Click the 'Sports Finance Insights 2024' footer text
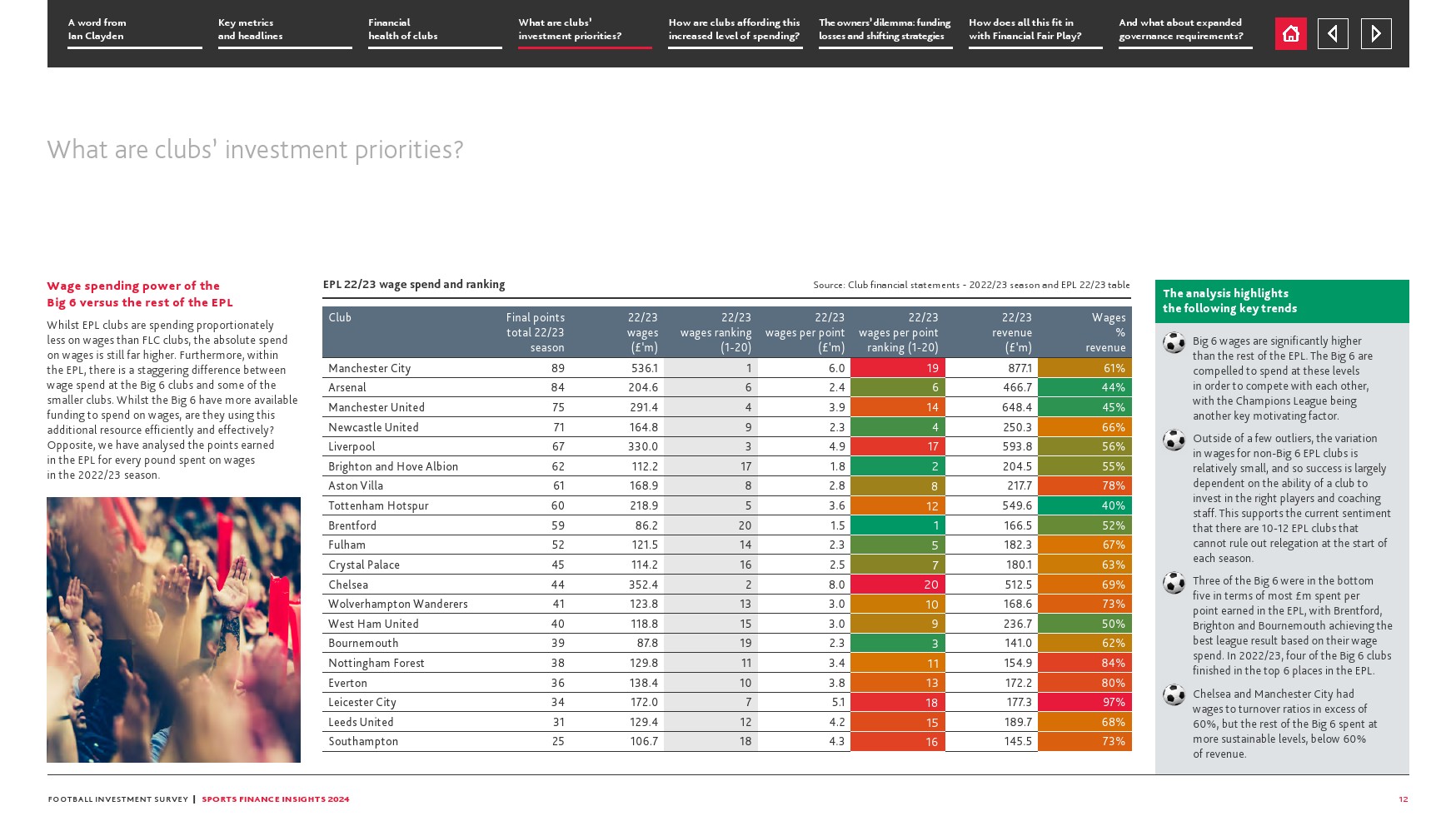The image size is (1456, 826). pyautogui.click(x=275, y=799)
